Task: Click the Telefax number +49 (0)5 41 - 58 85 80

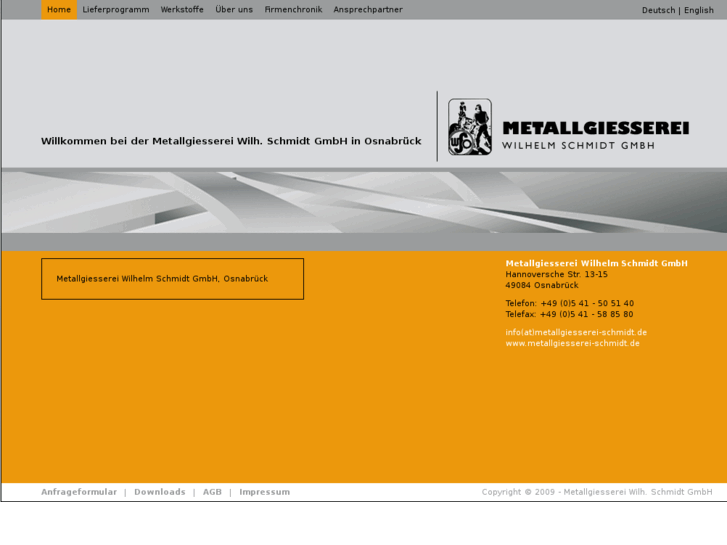Action: point(587,314)
